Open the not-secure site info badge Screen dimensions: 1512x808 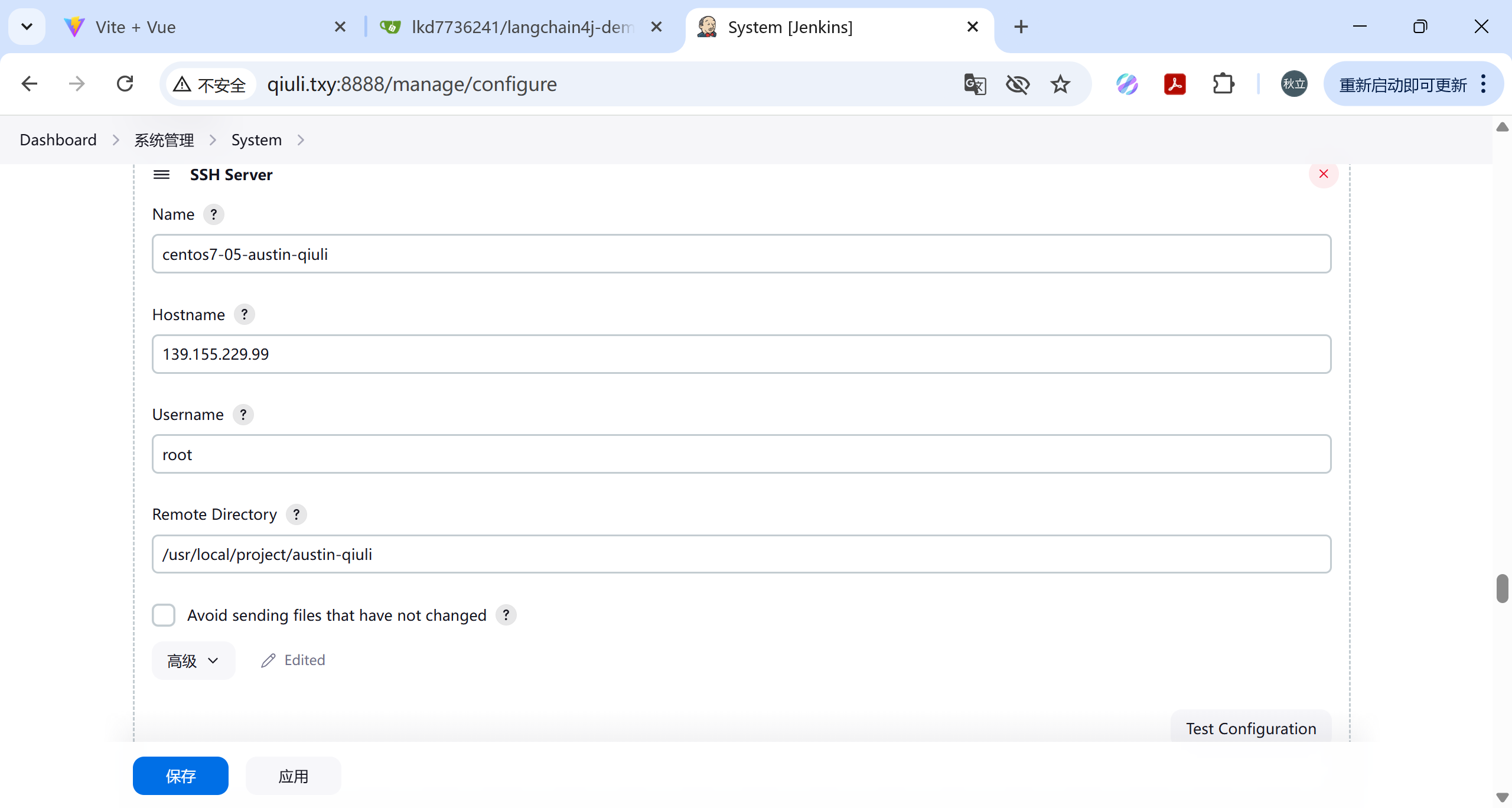click(x=210, y=84)
